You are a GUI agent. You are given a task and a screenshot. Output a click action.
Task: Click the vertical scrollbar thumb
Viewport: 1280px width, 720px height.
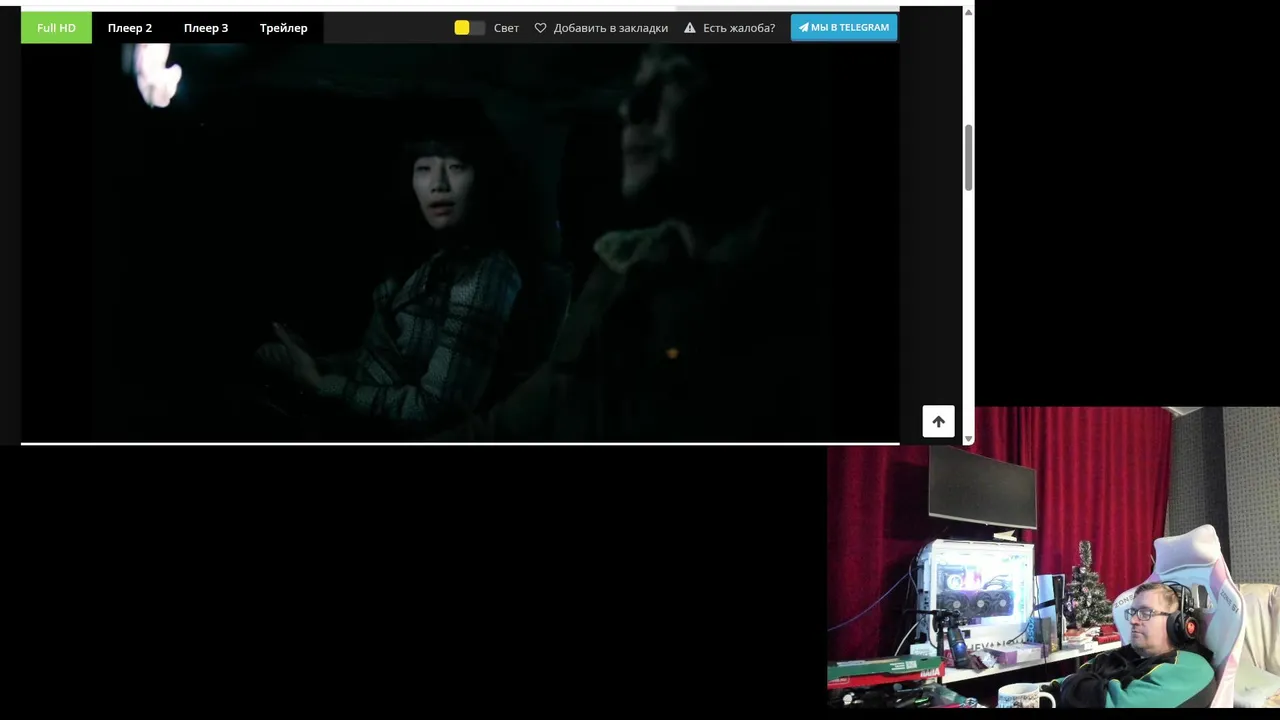coord(968,158)
